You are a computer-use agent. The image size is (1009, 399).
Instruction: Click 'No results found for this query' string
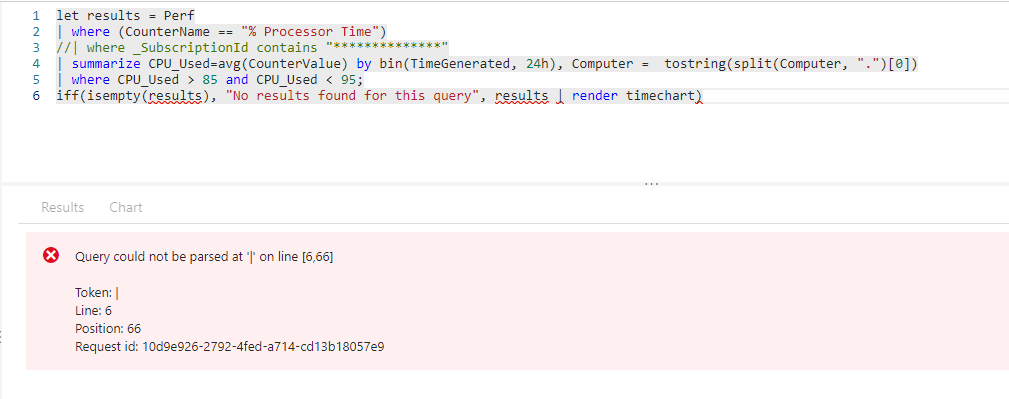point(354,96)
